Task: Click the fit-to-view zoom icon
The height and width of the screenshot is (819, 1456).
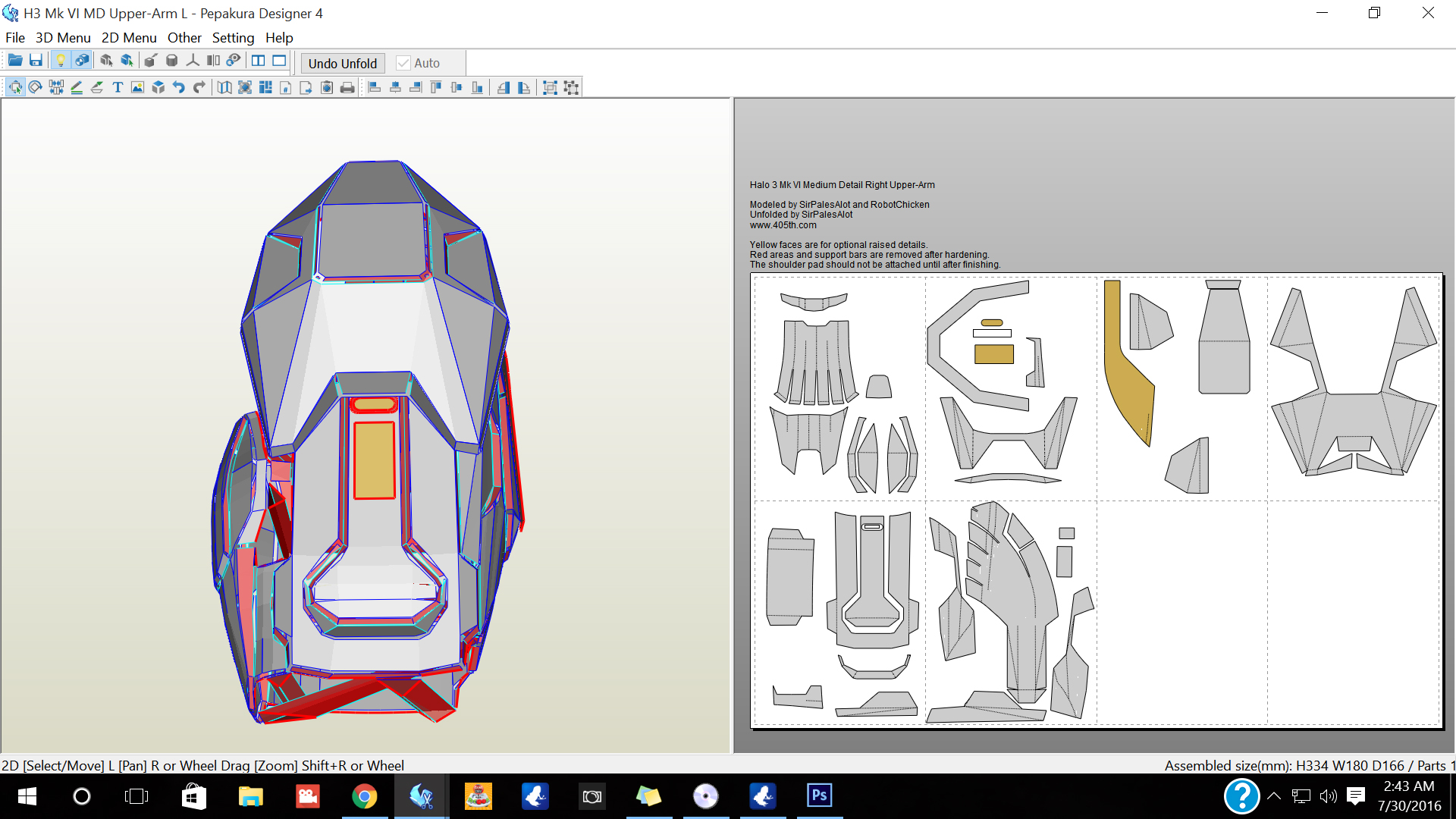Action: (x=245, y=87)
